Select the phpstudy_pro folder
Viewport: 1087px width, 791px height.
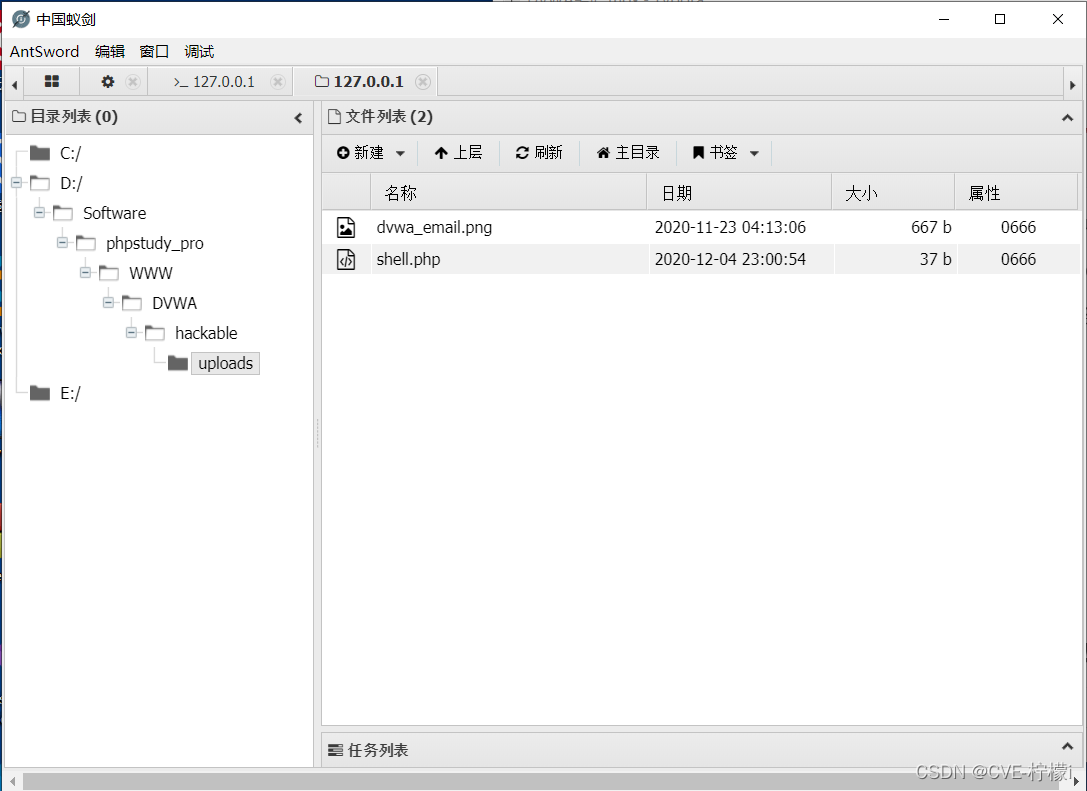155,243
